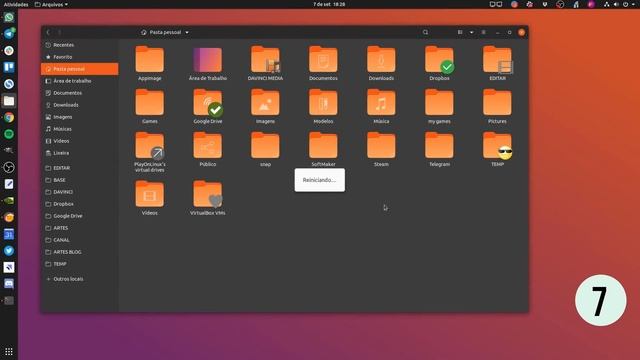Go back with the back arrow
This screenshot has width=640, height=360.
[48, 32]
